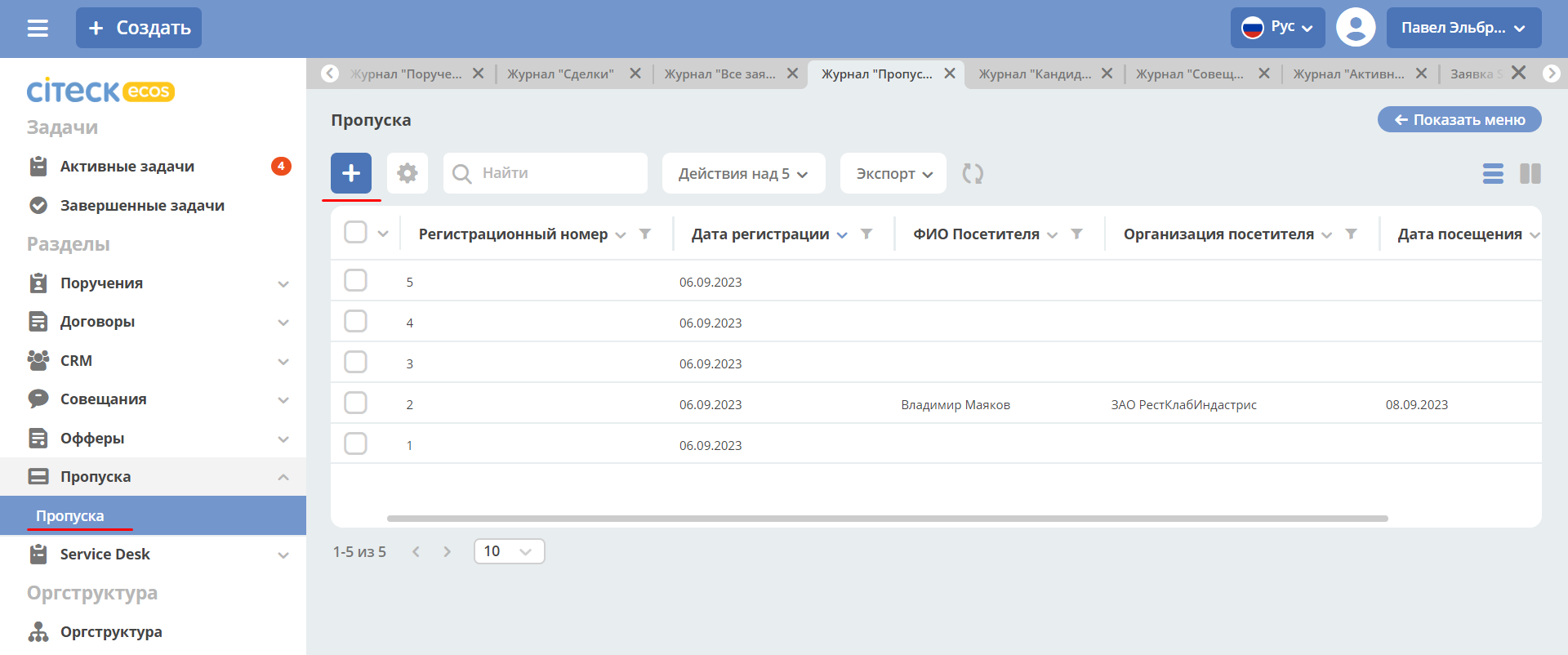The width and height of the screenshot is (1568, 655).
Task: Refresh the passes journal
Action: 973,173
